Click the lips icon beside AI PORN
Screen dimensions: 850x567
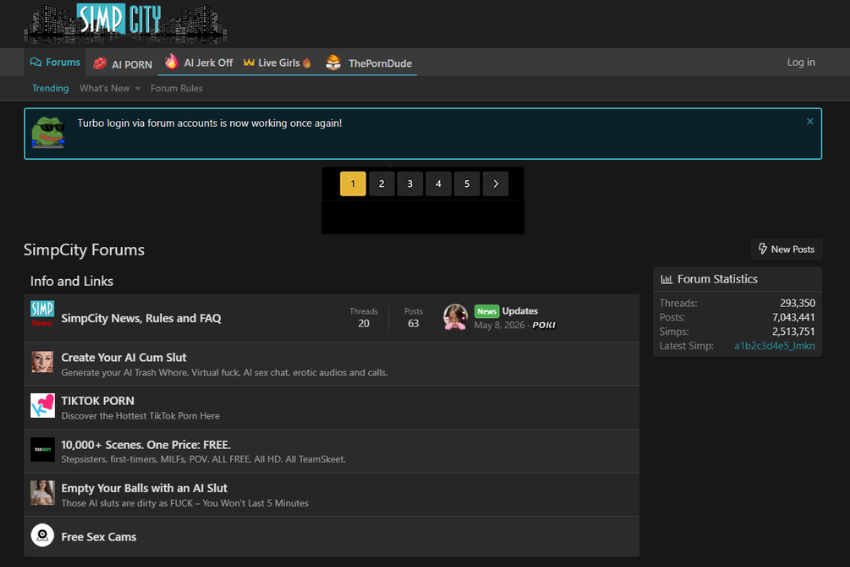(100, 63)
